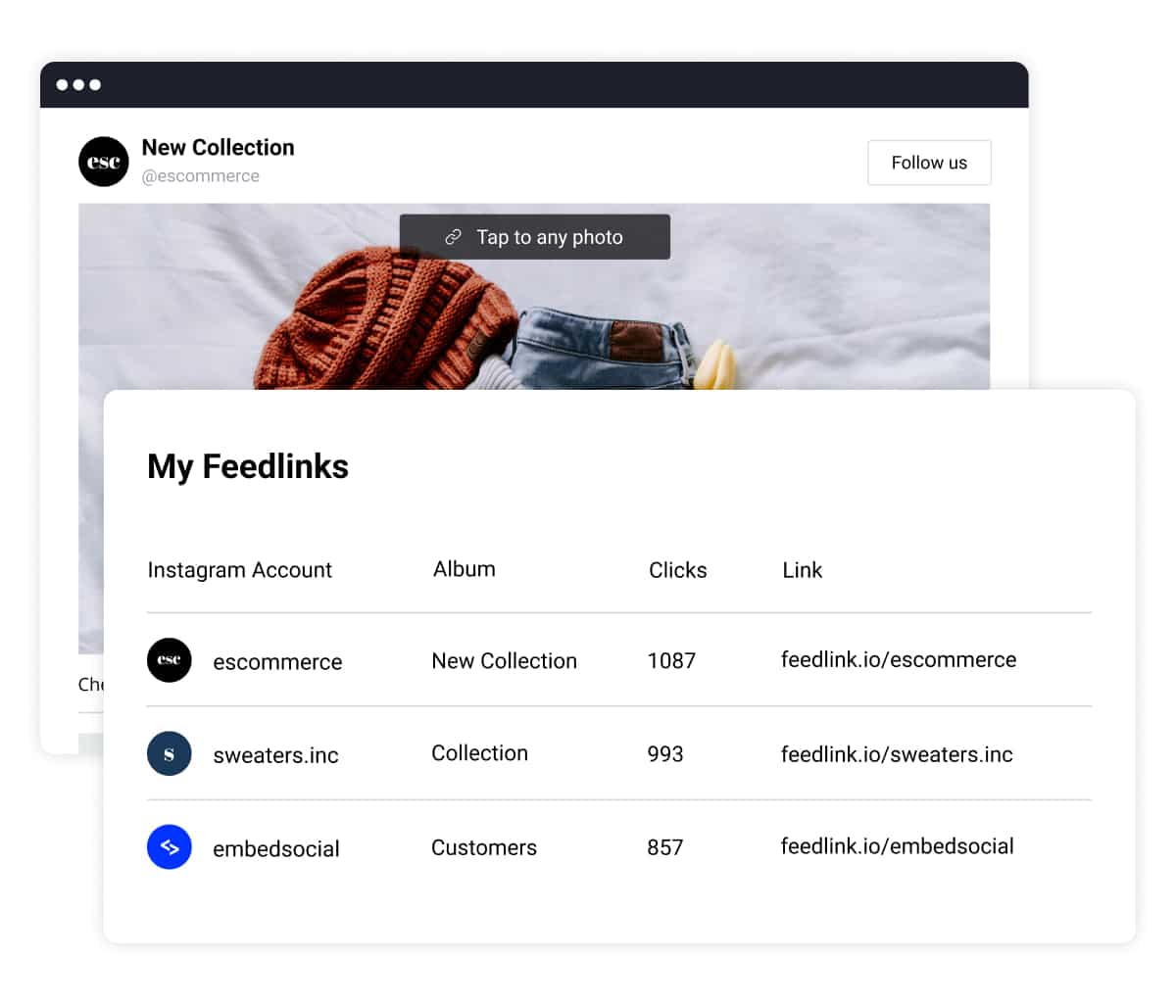Open feedlink.io/embedsocial link
The height and width of the screenshot is (1008, 1176).
[898, 846]
